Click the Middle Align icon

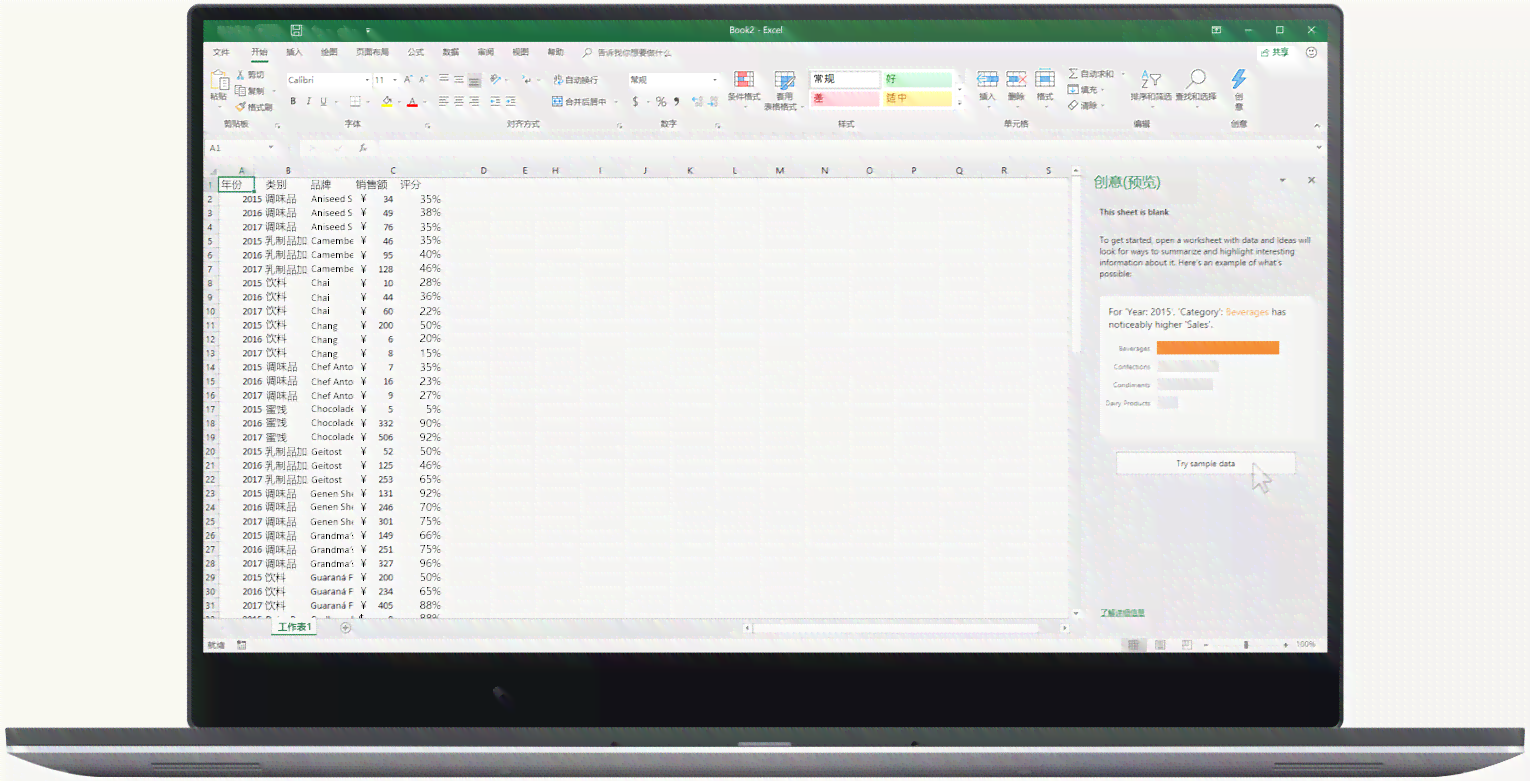[x=458, y=79]
